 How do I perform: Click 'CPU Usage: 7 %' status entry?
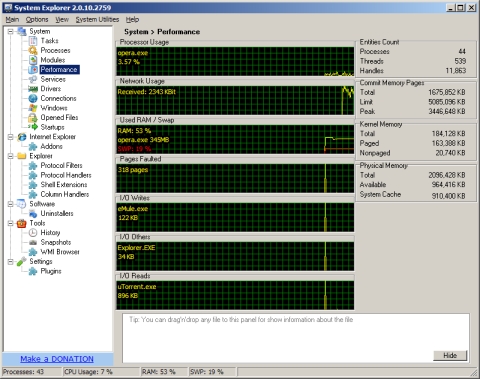pyautogui.click(x=88, y=372)
